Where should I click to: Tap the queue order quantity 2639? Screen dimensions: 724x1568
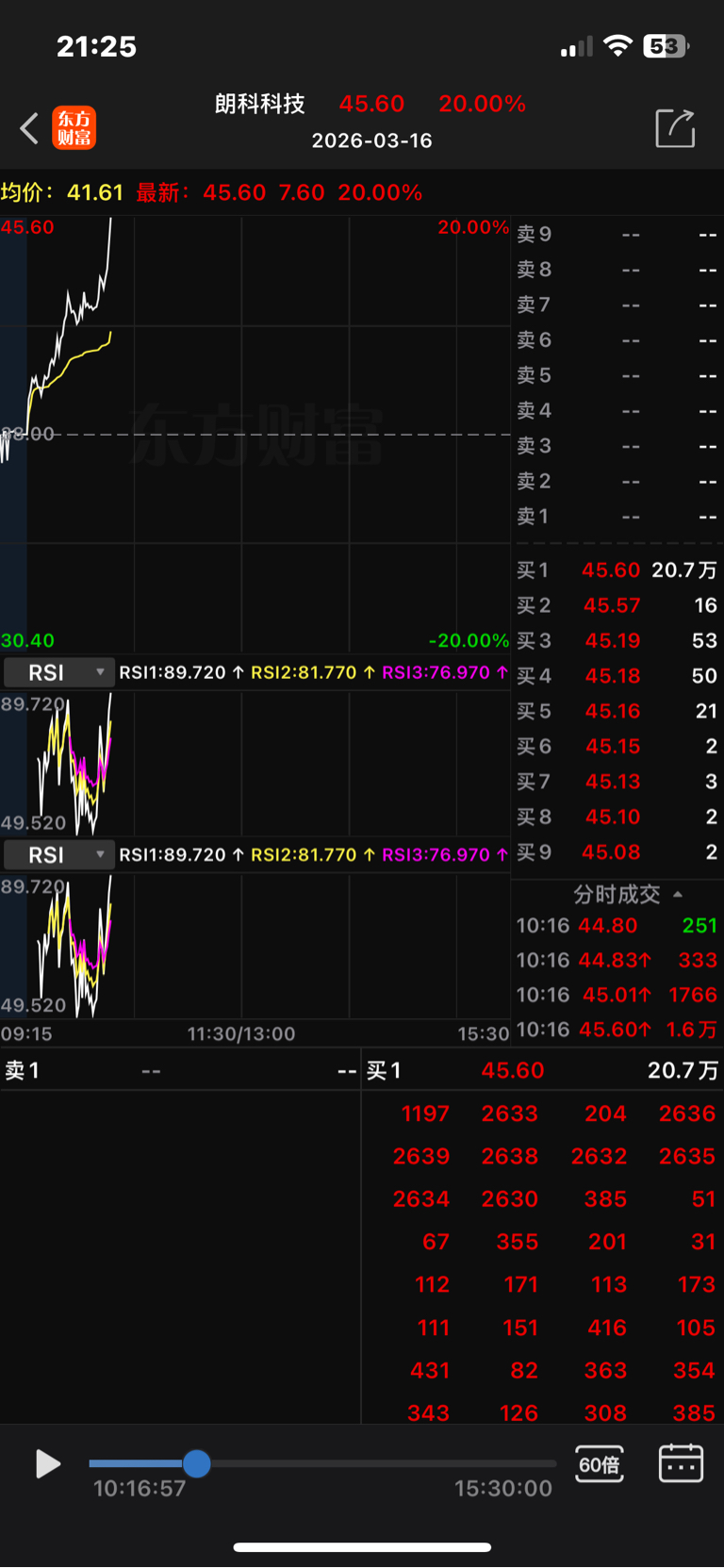pyautogui.click(x=421, y=1156)
